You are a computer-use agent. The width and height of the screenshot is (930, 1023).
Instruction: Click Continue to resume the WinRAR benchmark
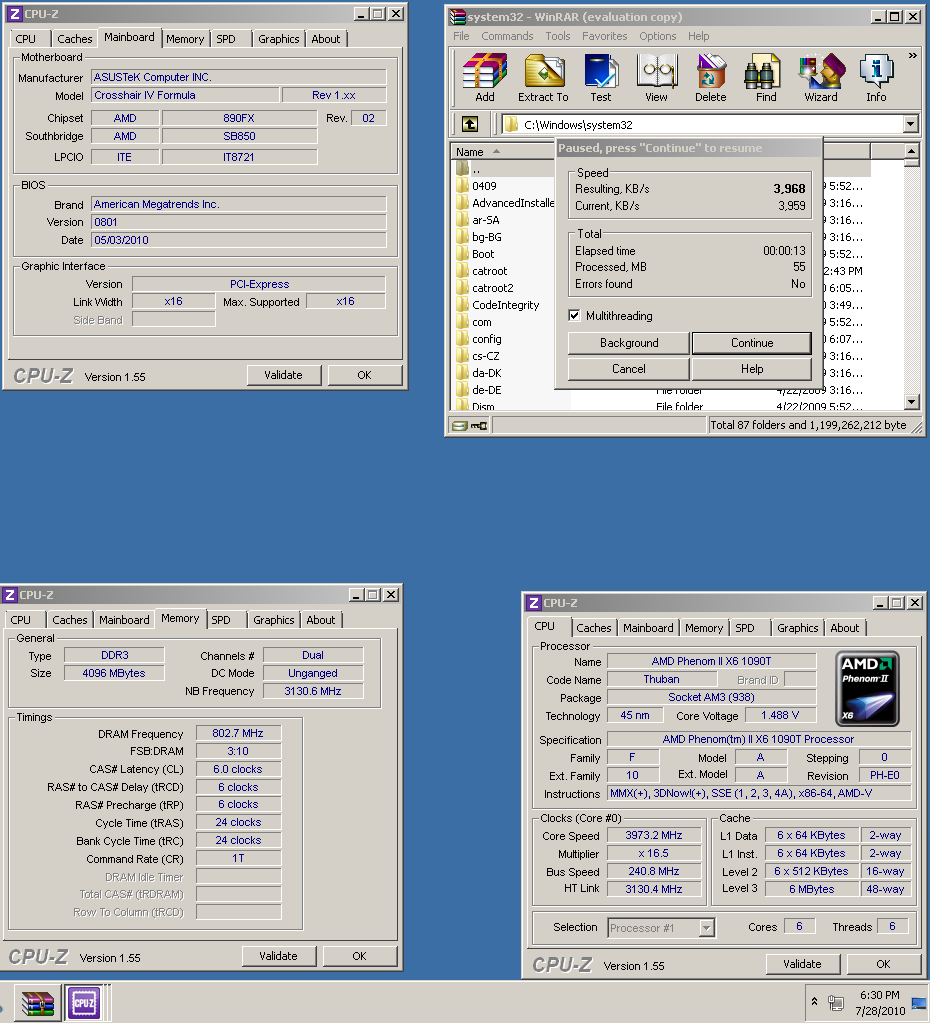pos(752,343)
